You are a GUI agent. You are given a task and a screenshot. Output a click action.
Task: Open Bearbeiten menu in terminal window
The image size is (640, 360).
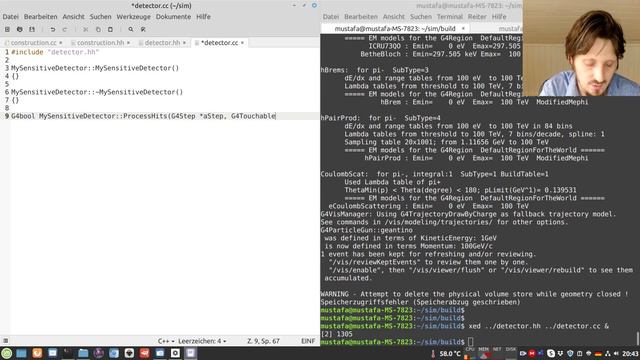tap(361, 17)
